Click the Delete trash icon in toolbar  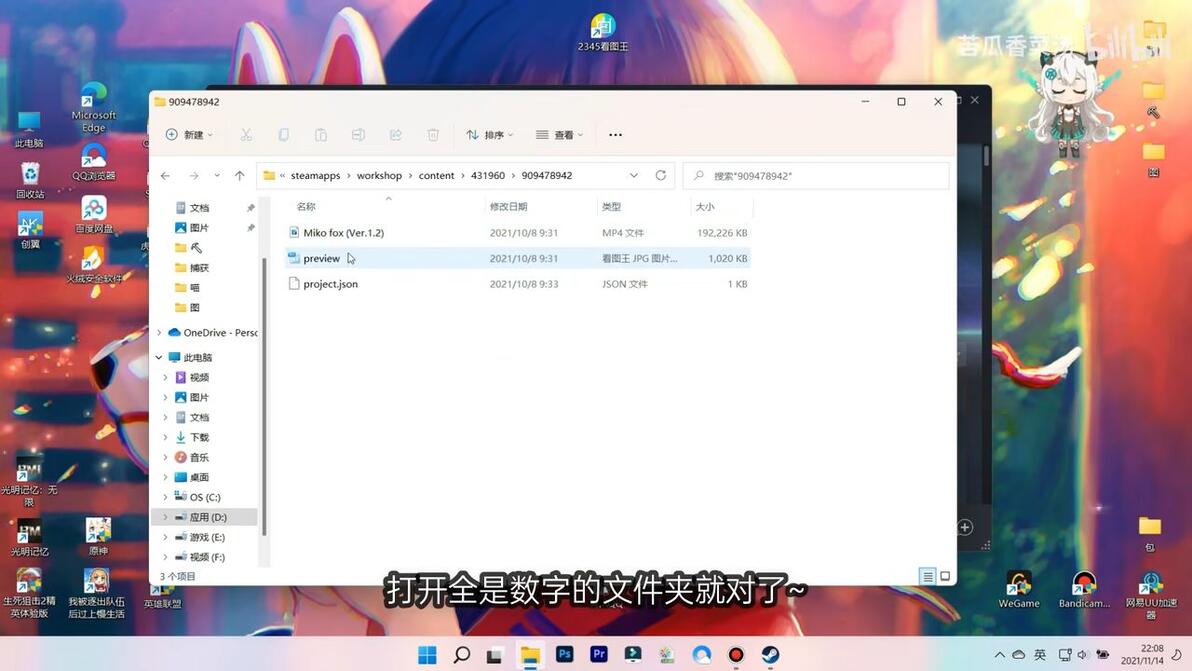(433, 135)
